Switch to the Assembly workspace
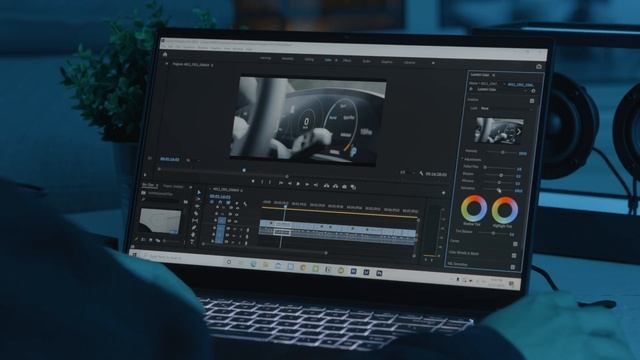640x360 pixels. 288,59
